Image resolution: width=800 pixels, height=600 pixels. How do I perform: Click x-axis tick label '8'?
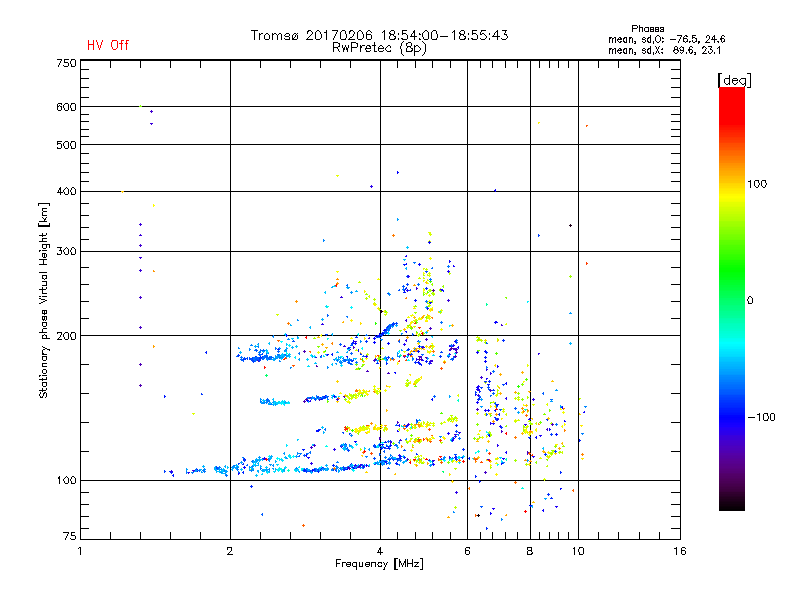pos(530,551)
